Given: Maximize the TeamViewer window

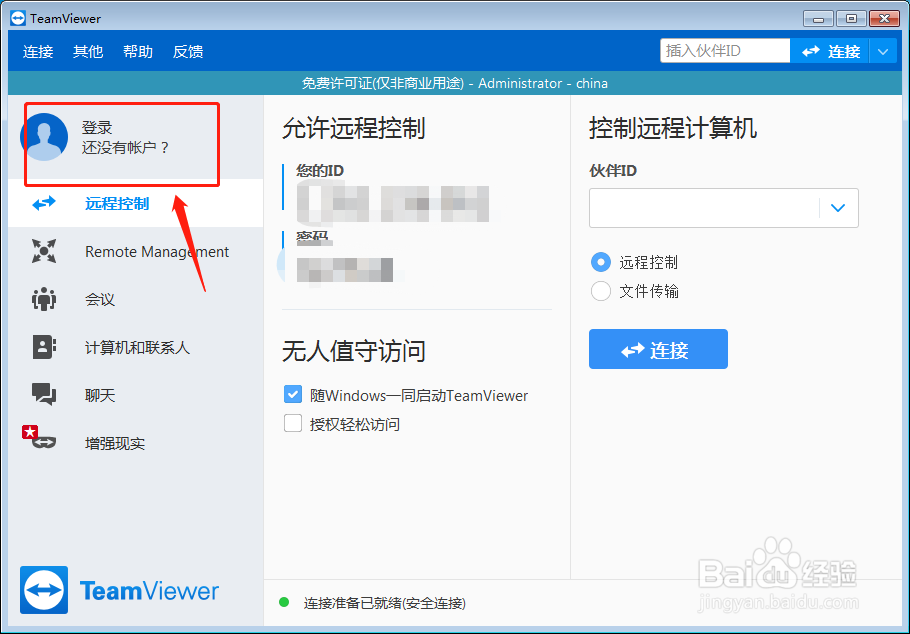Looking at the screenshot, I should click(x=851, y=19).
